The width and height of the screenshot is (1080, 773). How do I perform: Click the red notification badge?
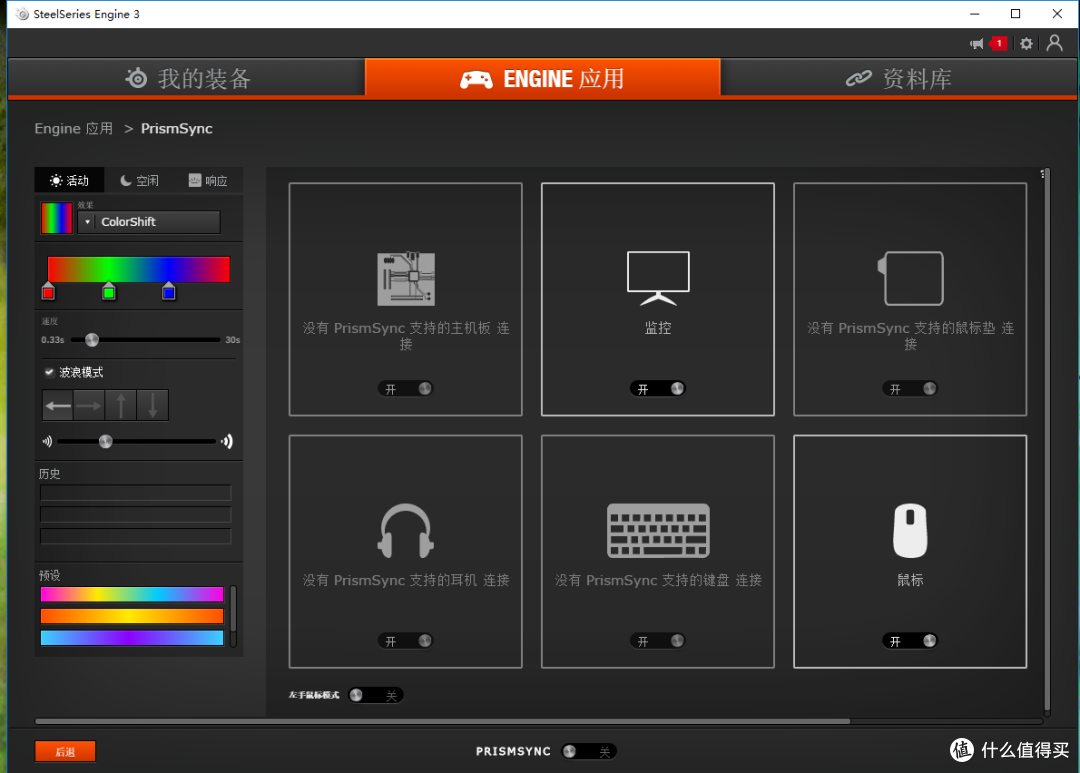coord(998,43)
